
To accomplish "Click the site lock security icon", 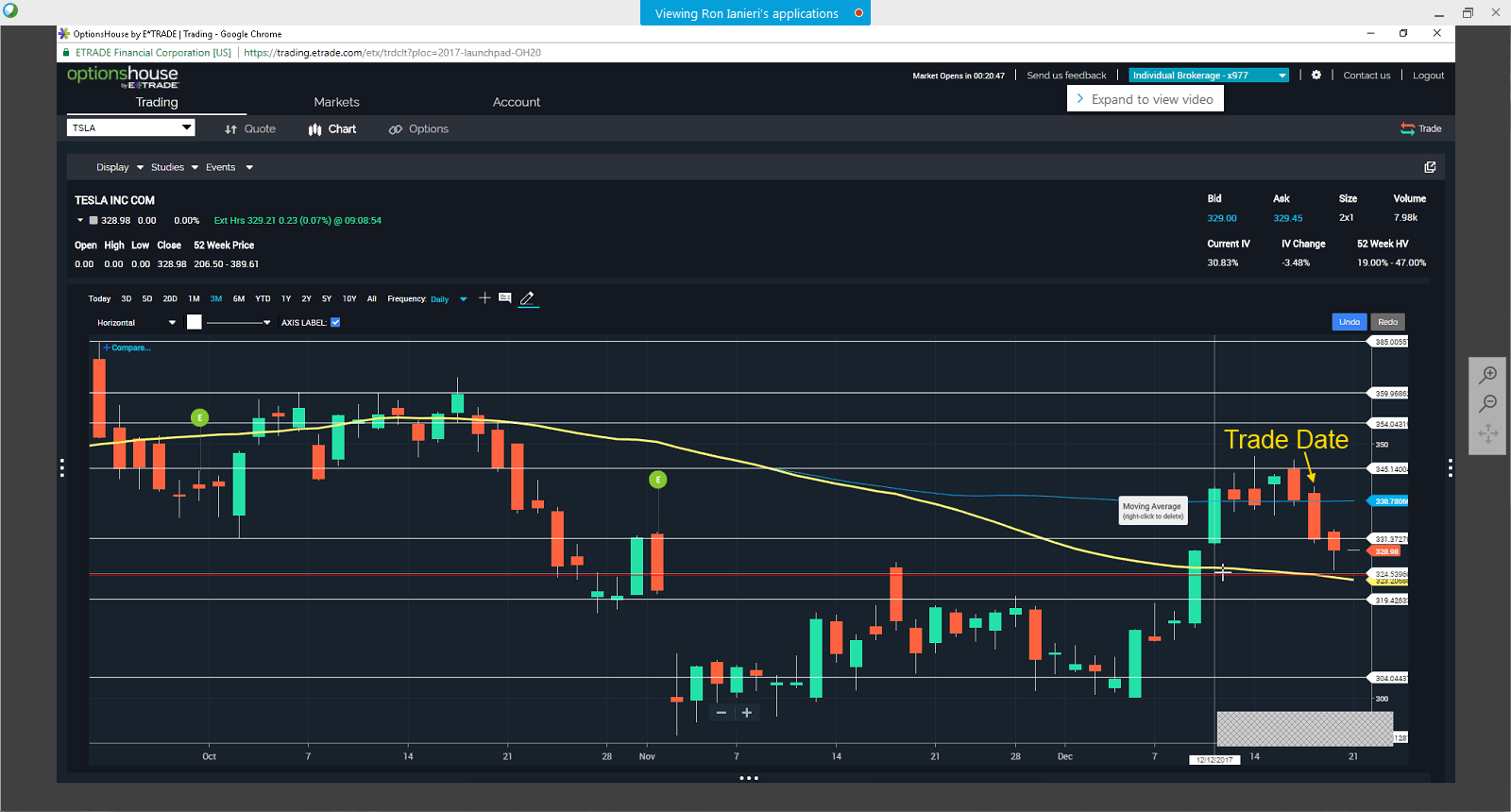I will (x=66, y=53).
